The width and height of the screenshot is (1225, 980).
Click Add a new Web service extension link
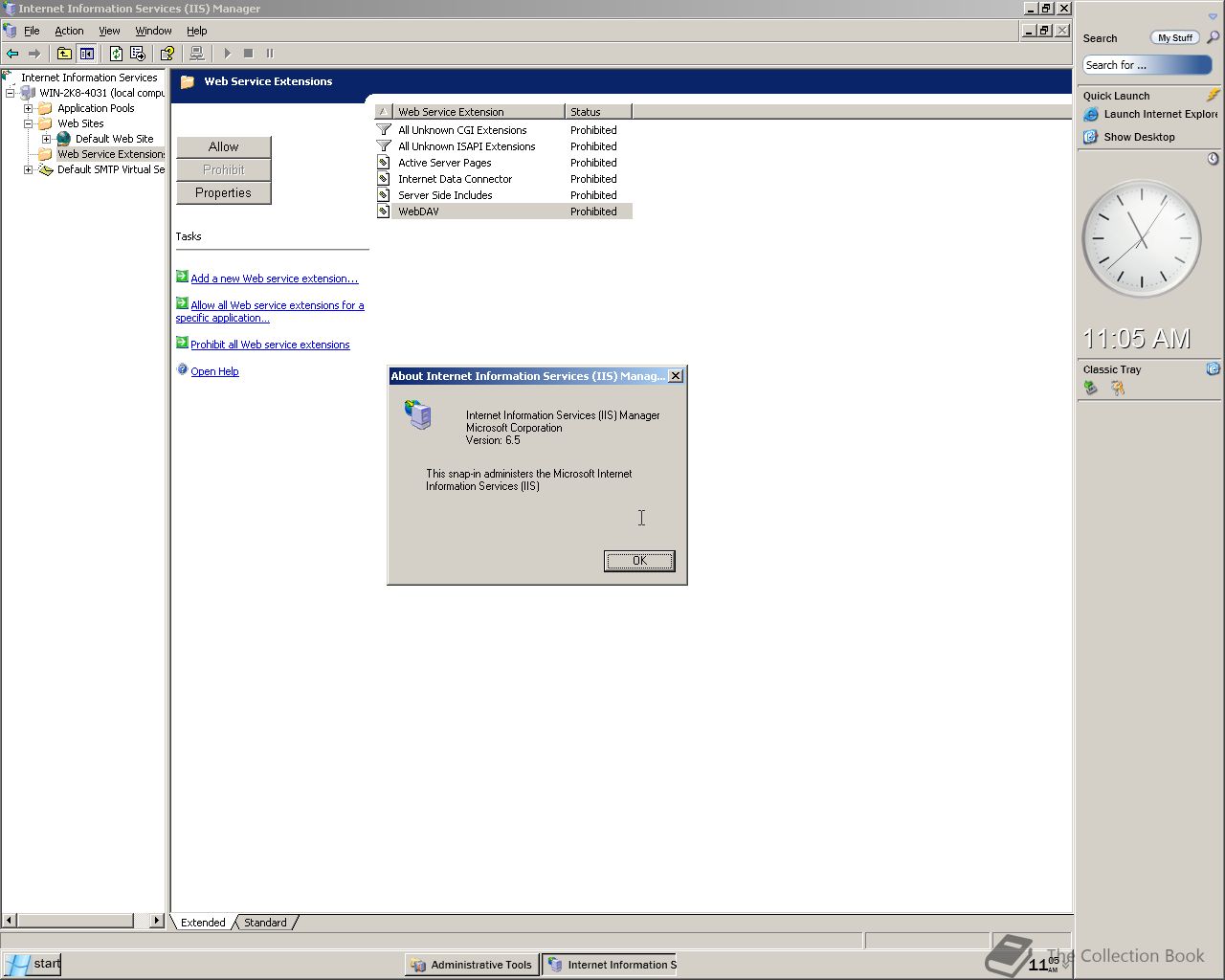(274, 278)
